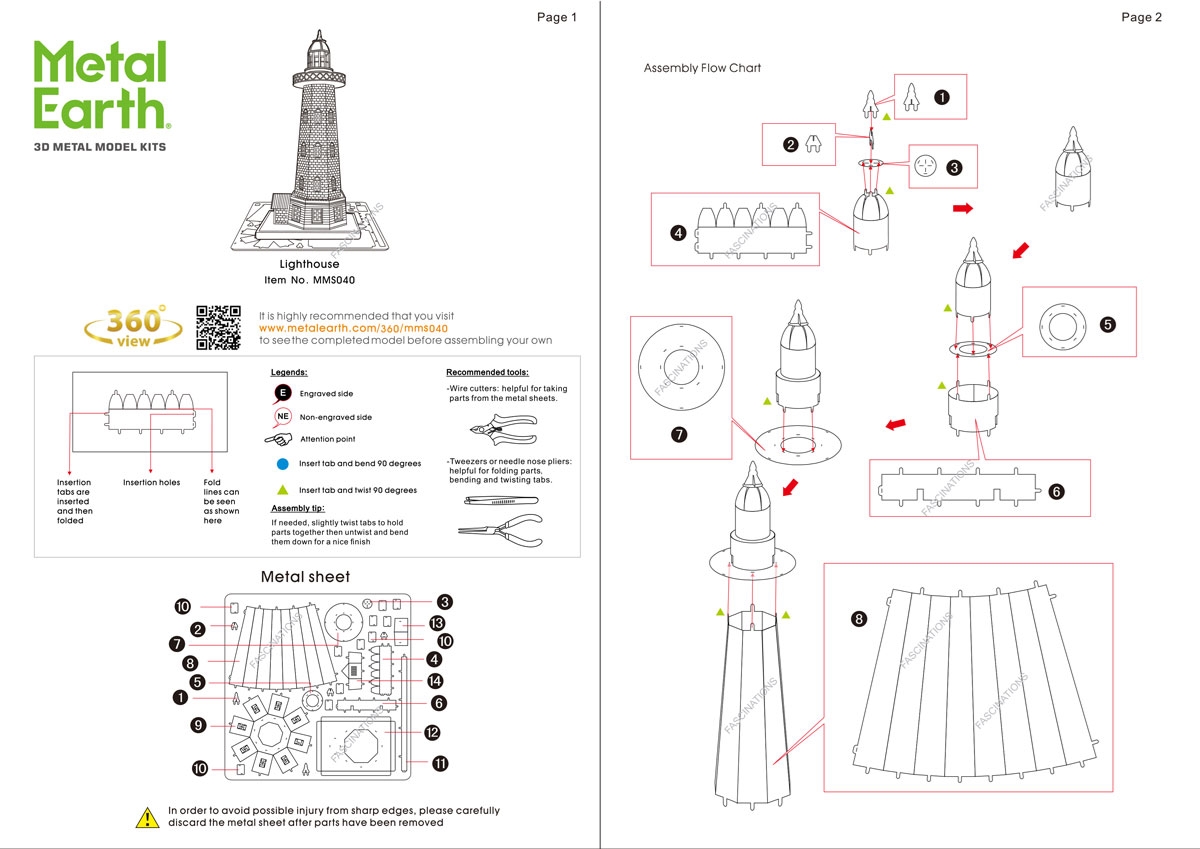Click the gold 360 view badge
The width and height of the screenshot is (1200, 849).
tap(133, 327)
